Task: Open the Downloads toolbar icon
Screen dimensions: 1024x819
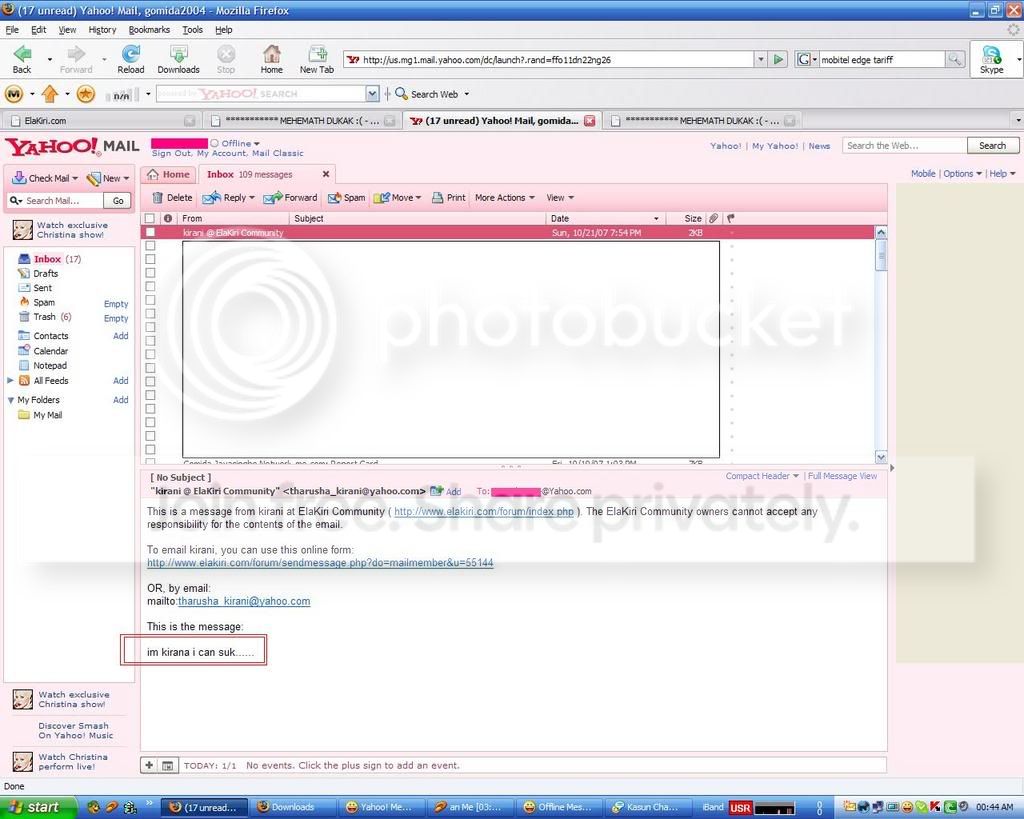Action: point(178,54)
